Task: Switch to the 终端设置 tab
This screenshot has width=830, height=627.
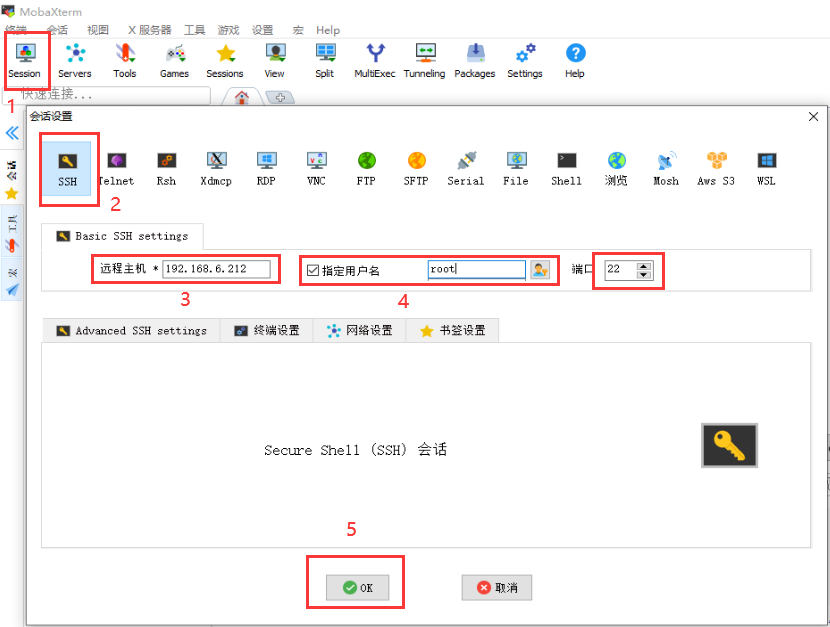Action: click(267, 331)
